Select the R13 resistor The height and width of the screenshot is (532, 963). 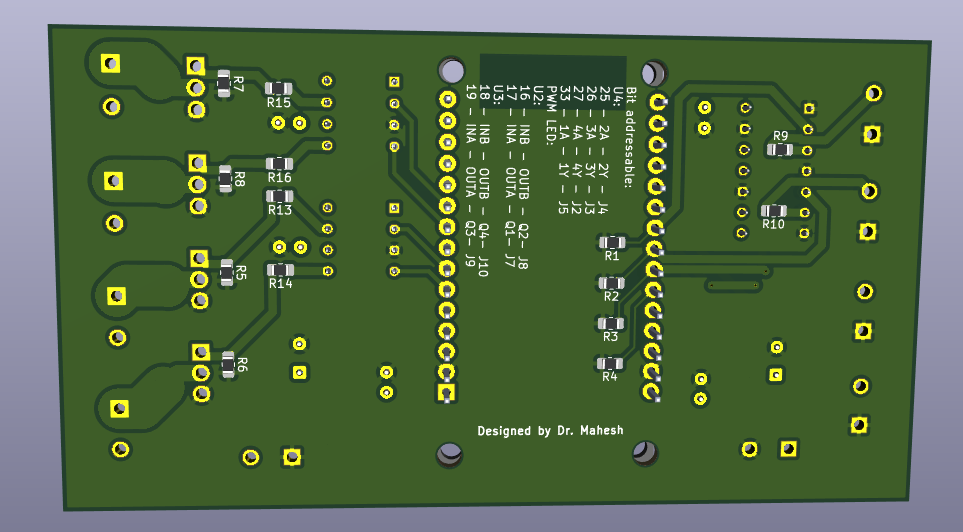[279, 197]
